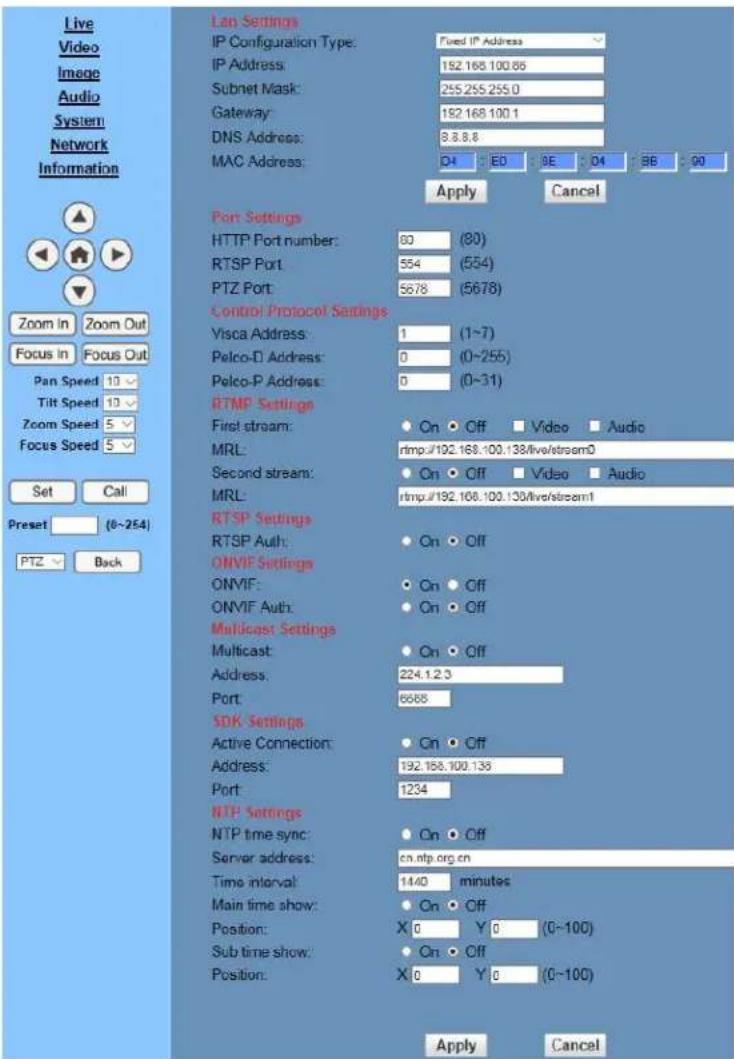Open the Video settings page
This screenshot has height=1059, width=734.
pyautogui.click(x=79, y=47)
